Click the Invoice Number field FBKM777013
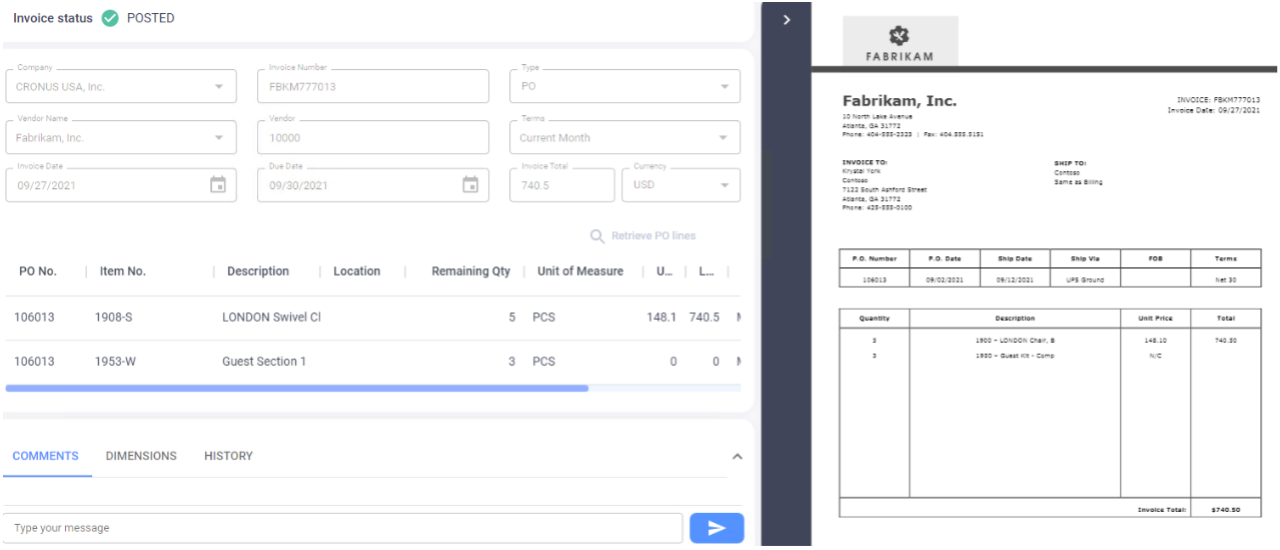 (x=373, y=86)
